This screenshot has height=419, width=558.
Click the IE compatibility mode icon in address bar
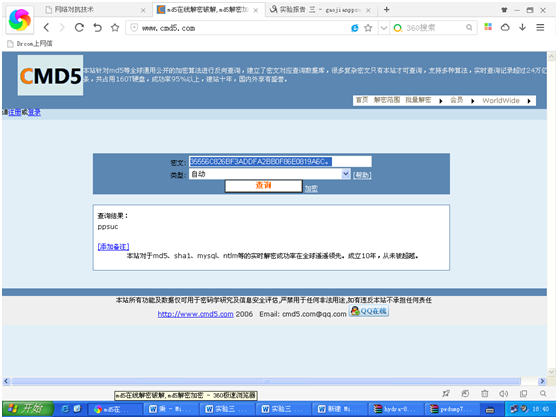[x=354, y=28]
